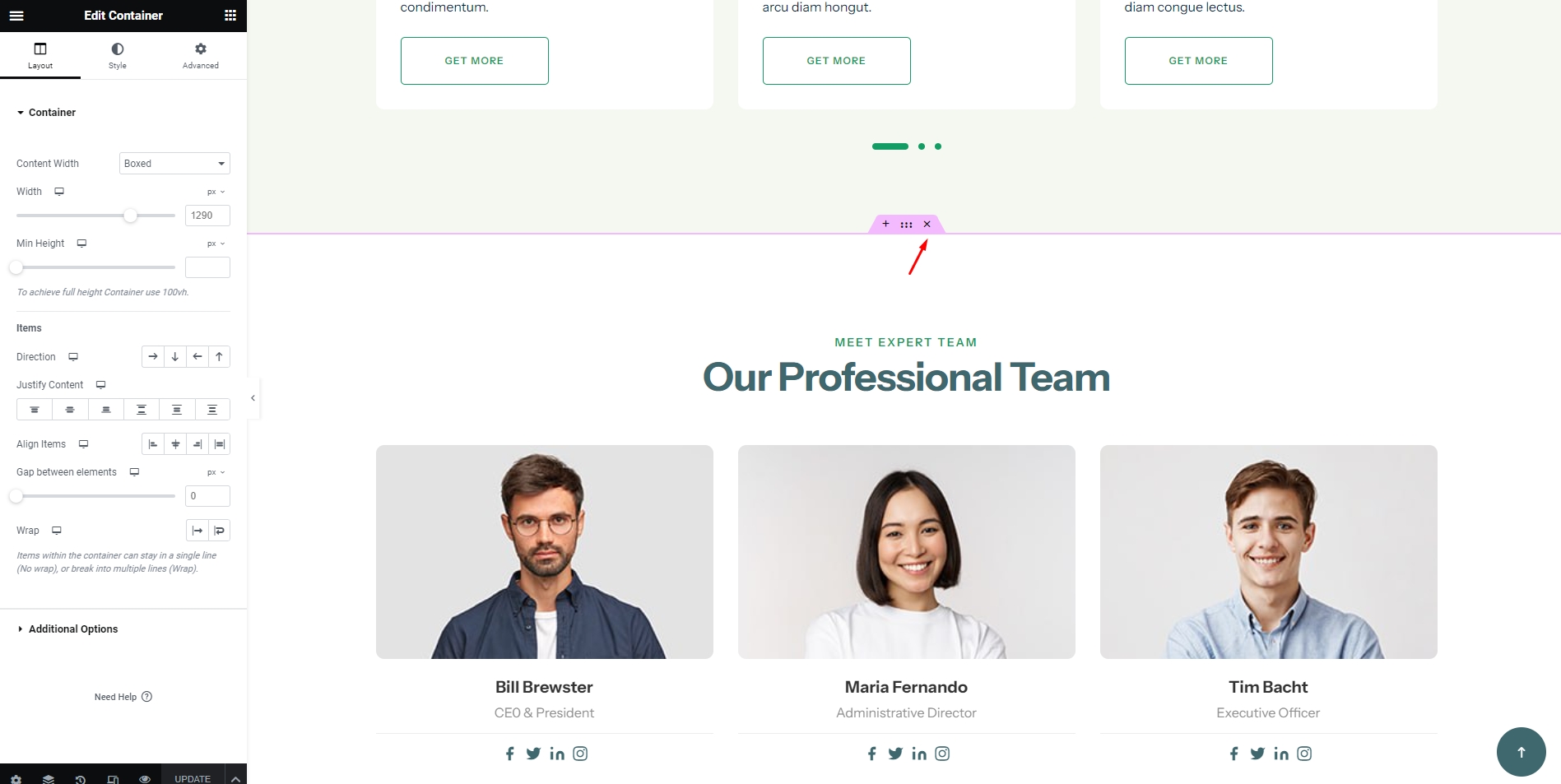Delete container using handle X icon

click(927, 224)
